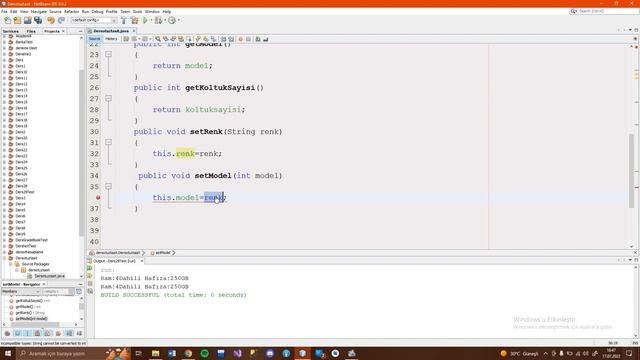Expand the BankaTest project node
This screenshot has width=640, height=360.
(4, 42)
